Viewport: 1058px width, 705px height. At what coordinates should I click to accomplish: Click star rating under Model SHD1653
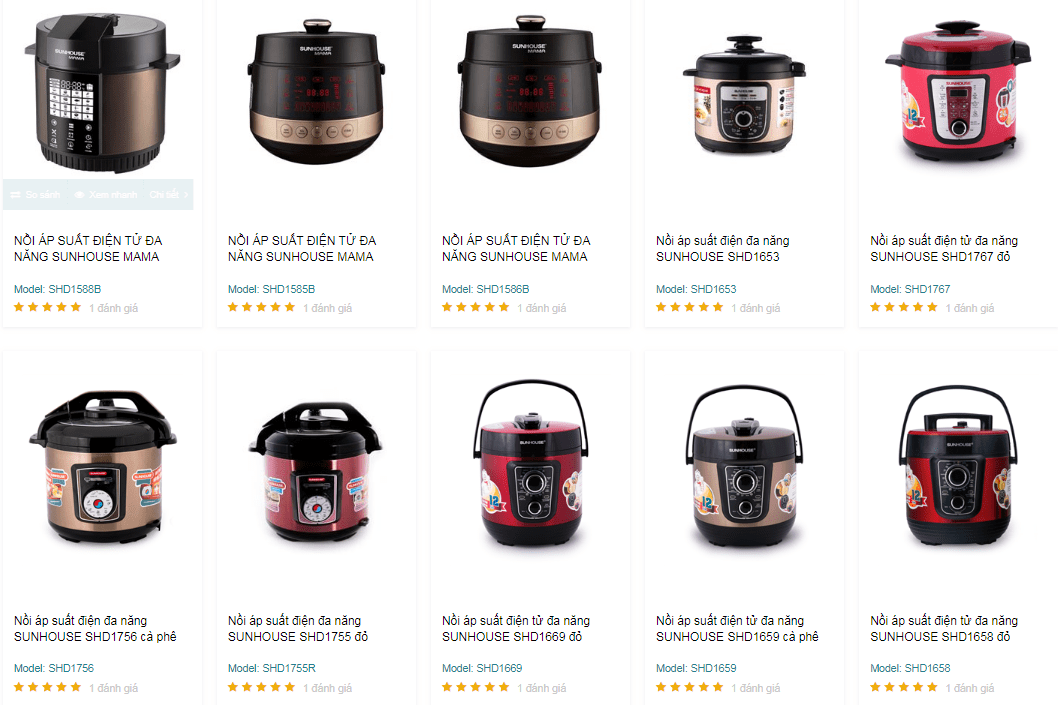690,308
